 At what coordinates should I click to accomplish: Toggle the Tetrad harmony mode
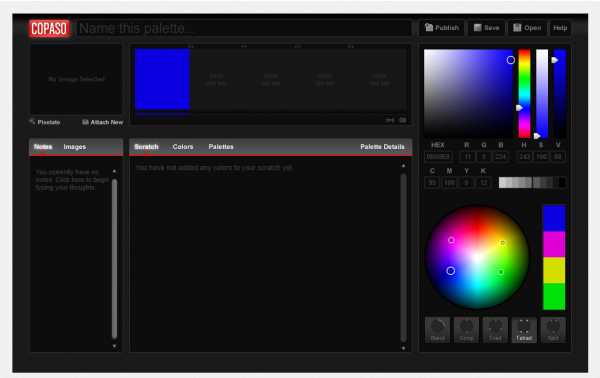pyautogui.click(x=524, y=329)
